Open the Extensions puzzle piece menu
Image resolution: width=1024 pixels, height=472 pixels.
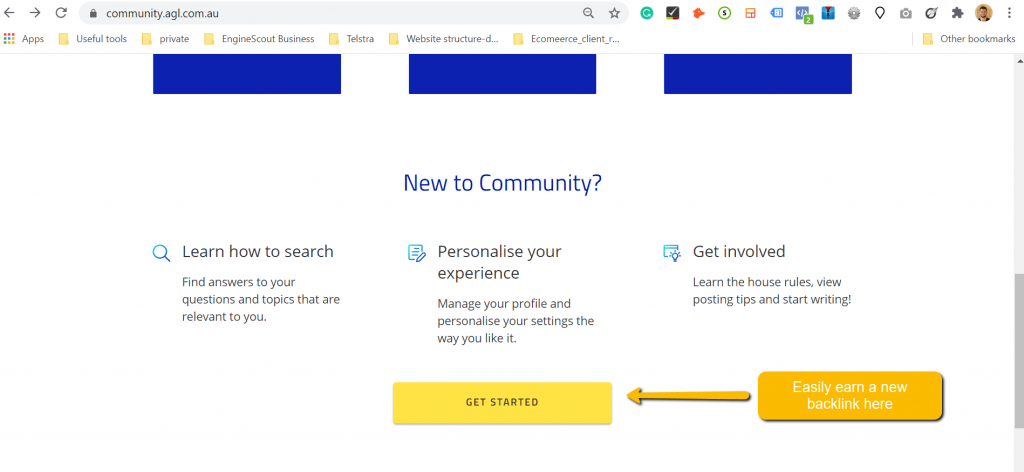click(x=957, y=13)
